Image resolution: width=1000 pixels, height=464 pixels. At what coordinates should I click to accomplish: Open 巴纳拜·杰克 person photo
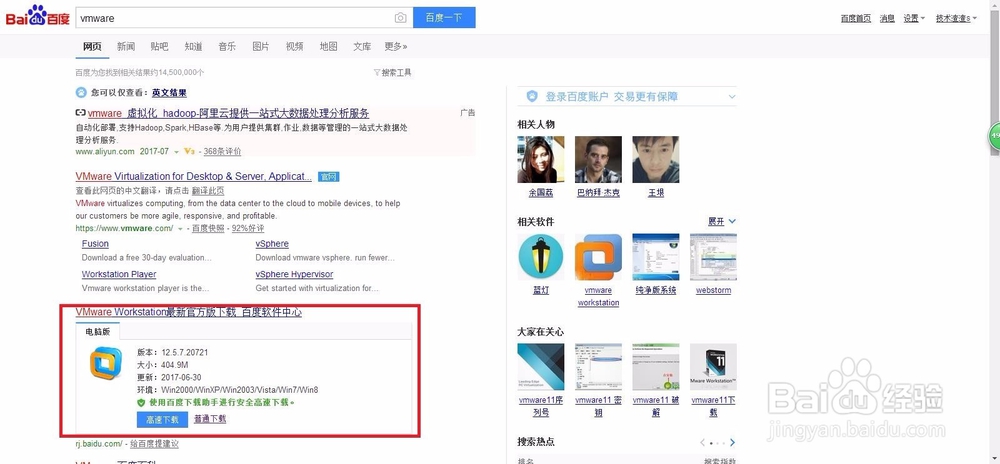(598, 159)
